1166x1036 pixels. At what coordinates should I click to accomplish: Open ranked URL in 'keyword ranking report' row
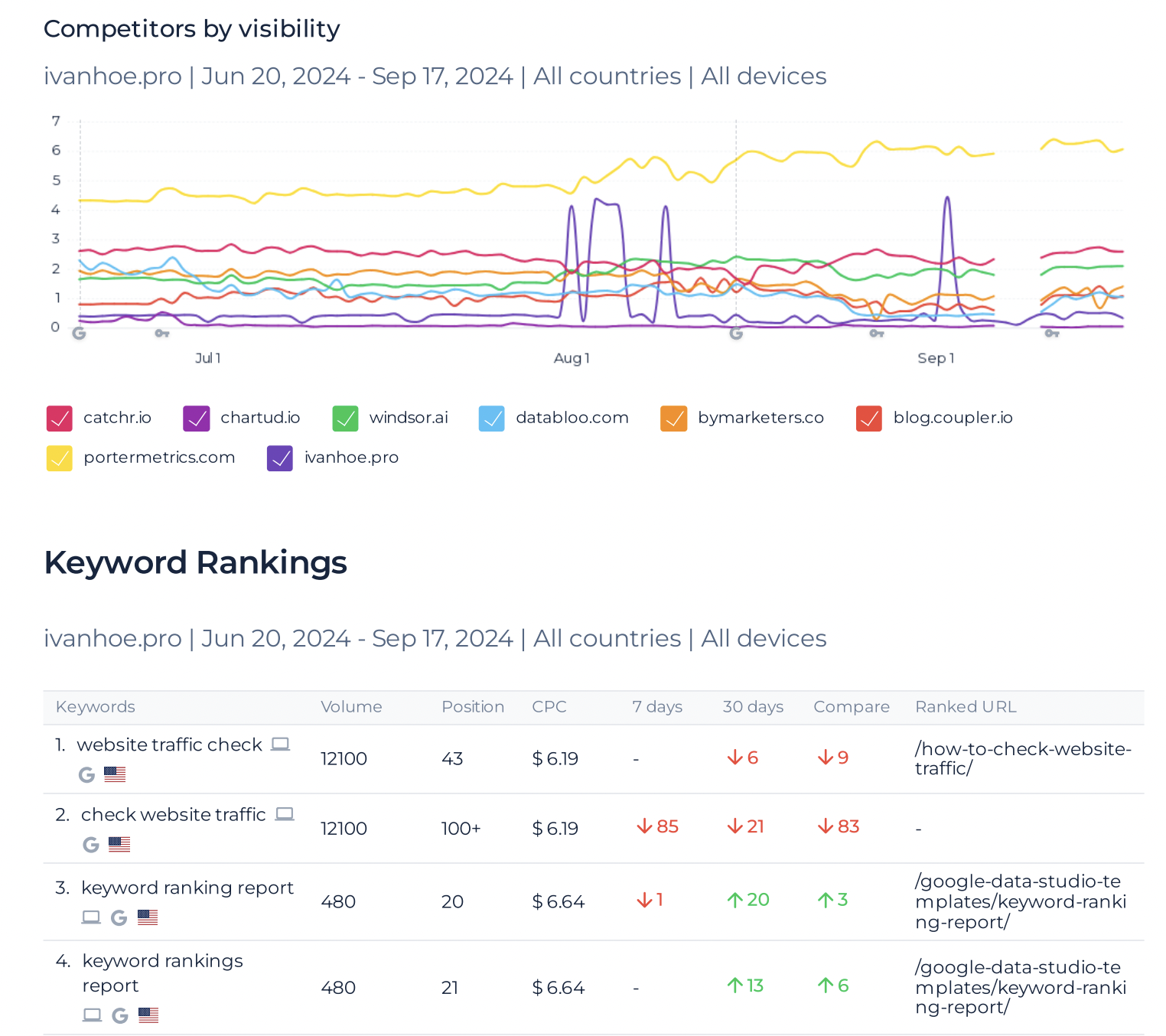tap(1021, 901)
